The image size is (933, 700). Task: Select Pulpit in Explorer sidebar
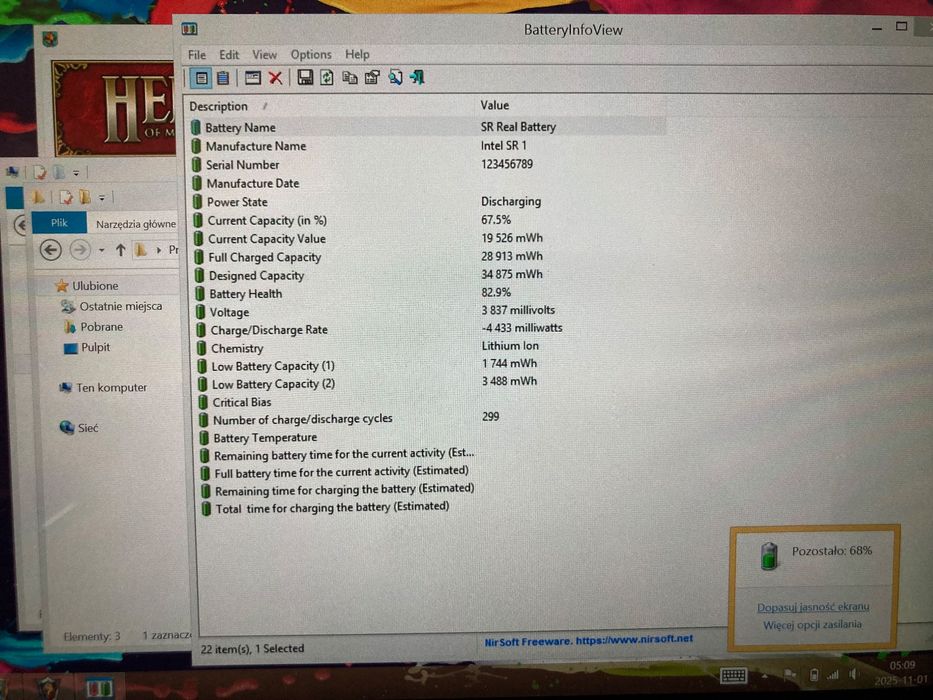pyautogui.click(x=87, y=348)
